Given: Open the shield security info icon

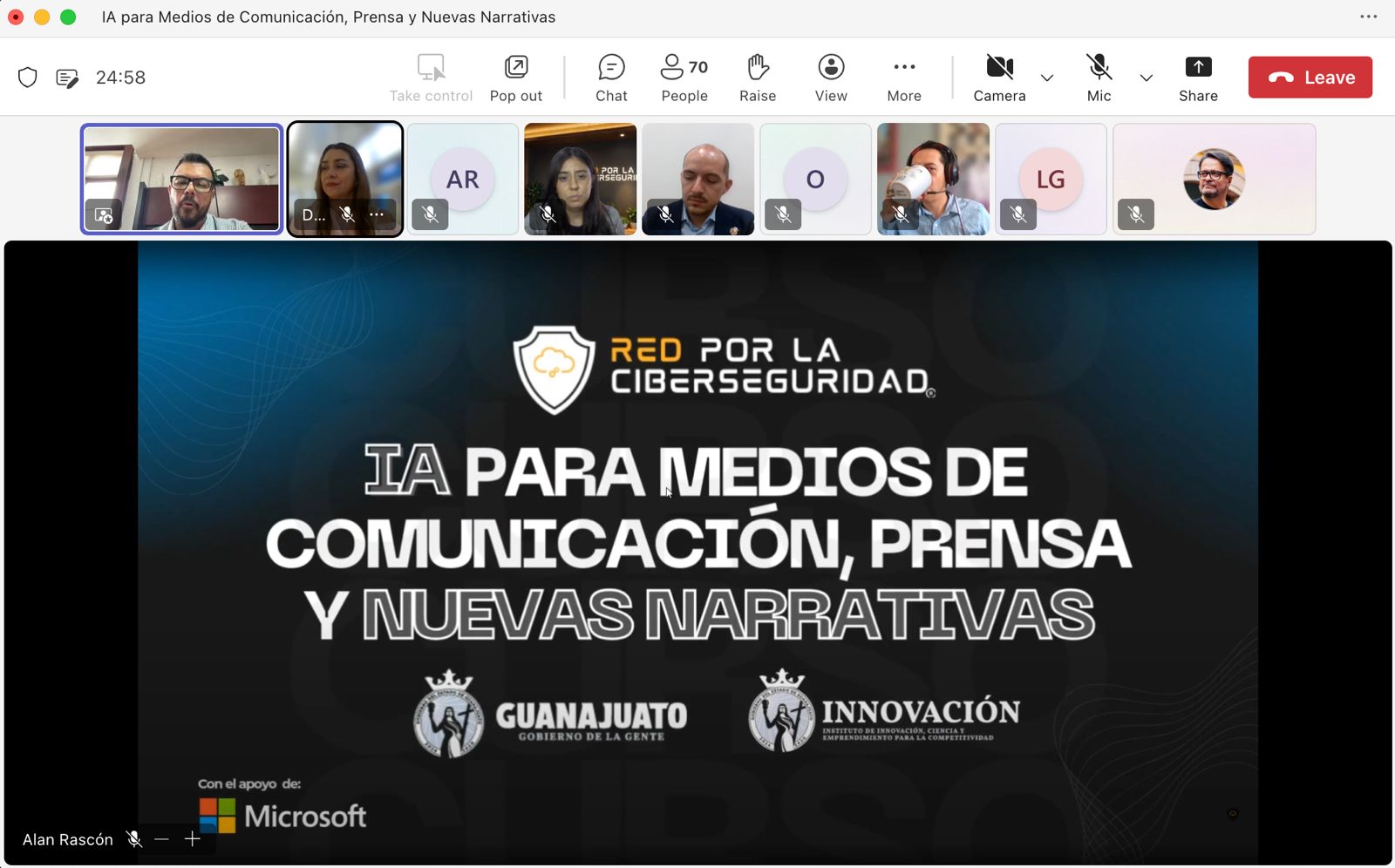Looking at the screenshot, I should (x=28, y=78).
